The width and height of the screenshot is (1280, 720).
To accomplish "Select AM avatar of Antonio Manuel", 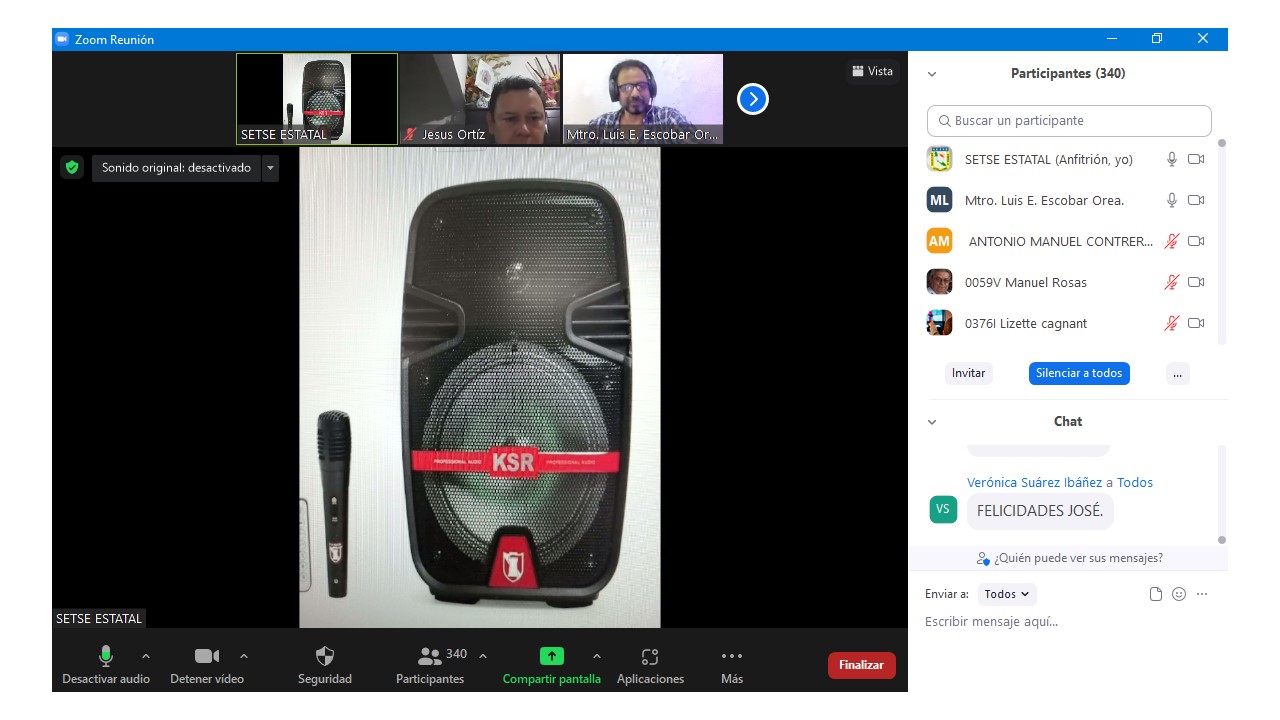I will 939,241.
